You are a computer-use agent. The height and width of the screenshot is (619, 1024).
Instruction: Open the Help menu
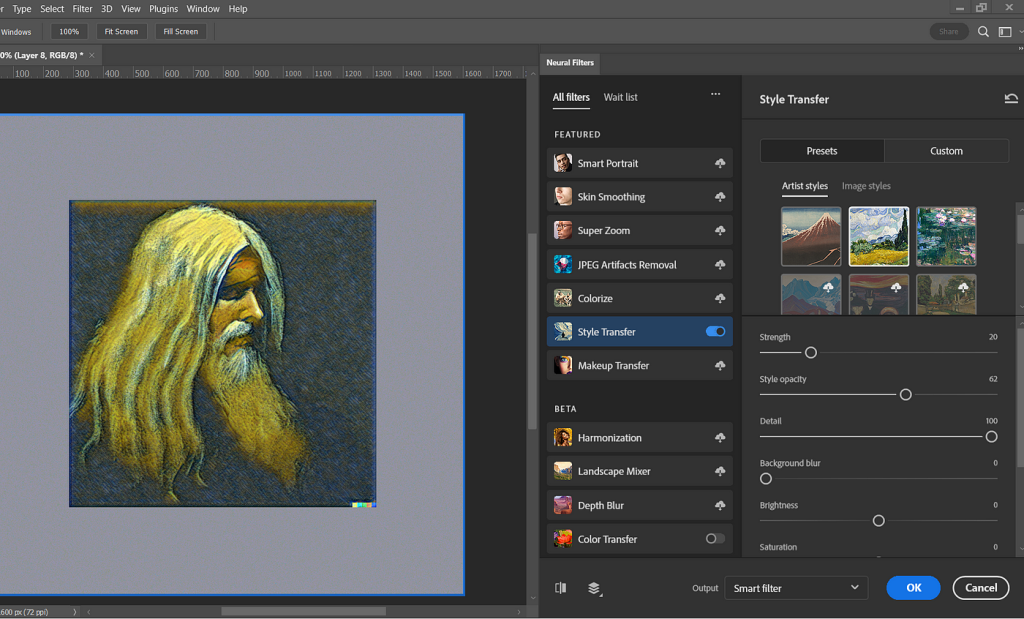[238, 8]
